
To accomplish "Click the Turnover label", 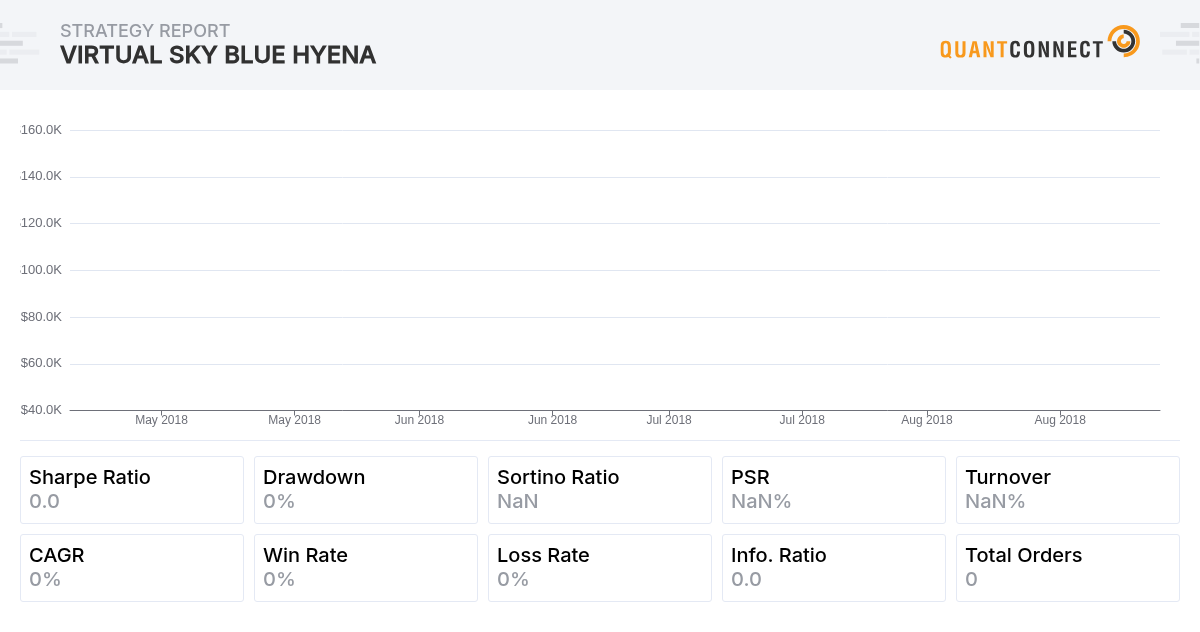I will pyautogui.click(x=1008, y=477).
